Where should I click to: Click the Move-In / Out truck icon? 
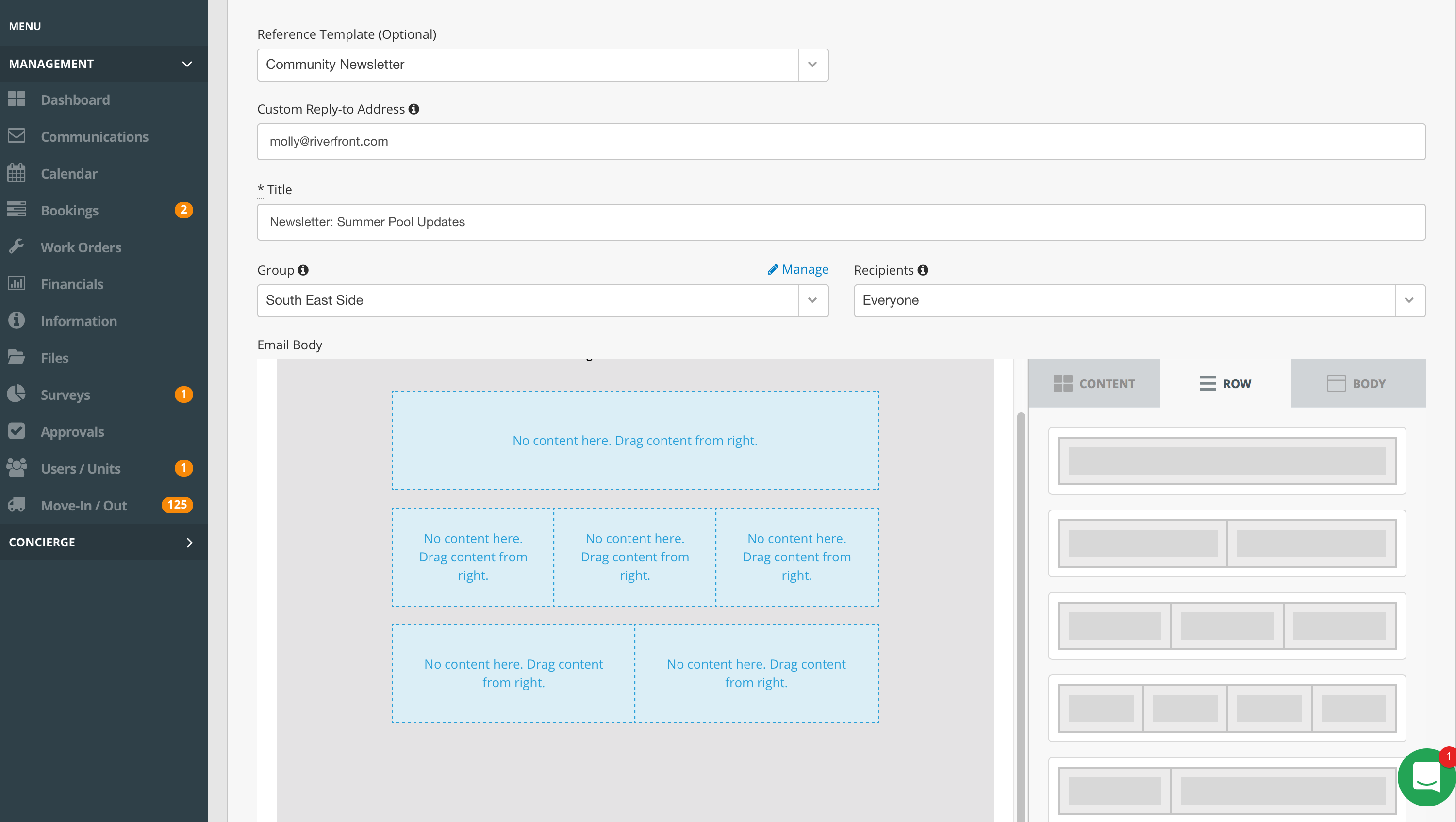click(x=17, y=505)
